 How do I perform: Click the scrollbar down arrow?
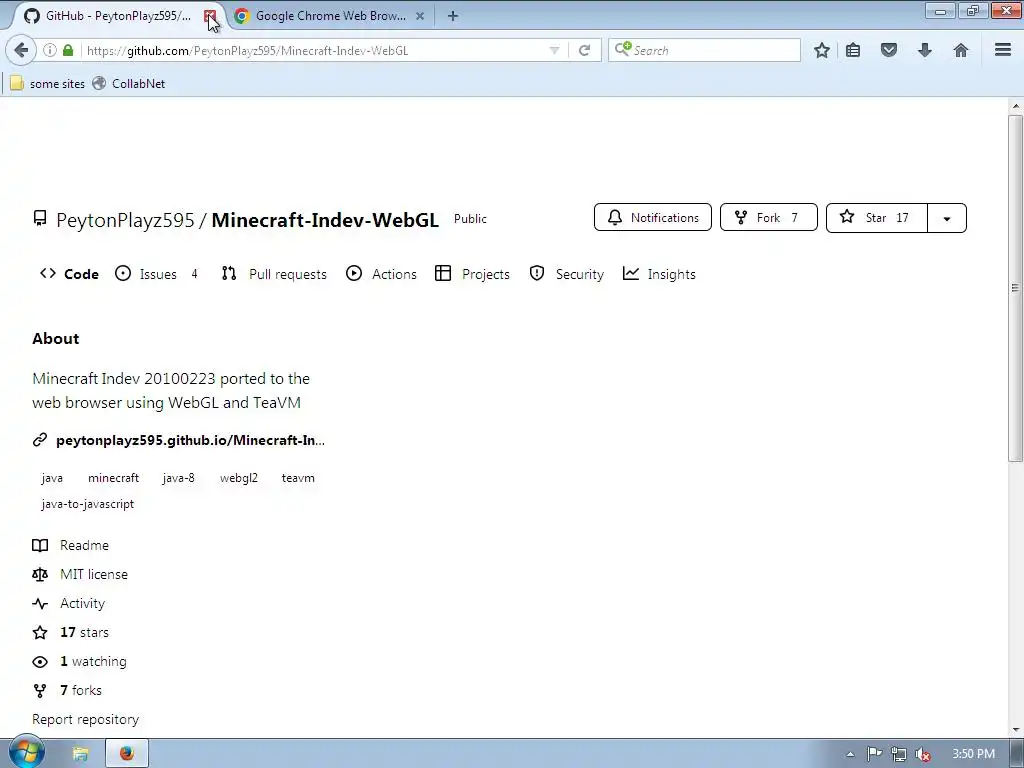1016,730
